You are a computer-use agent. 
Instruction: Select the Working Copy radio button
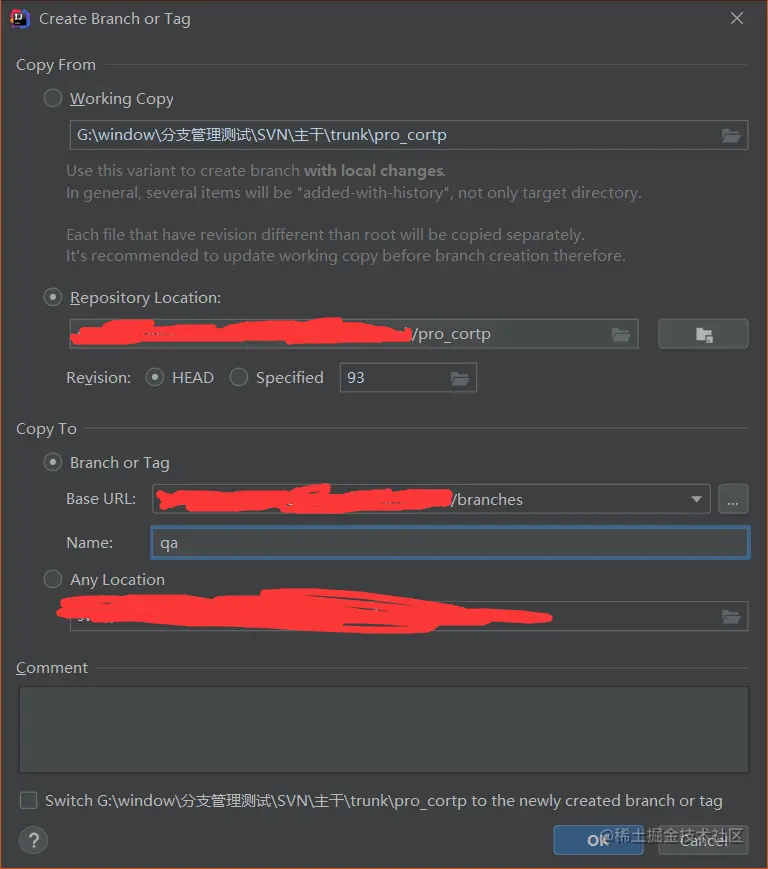[x=53, y=99]
